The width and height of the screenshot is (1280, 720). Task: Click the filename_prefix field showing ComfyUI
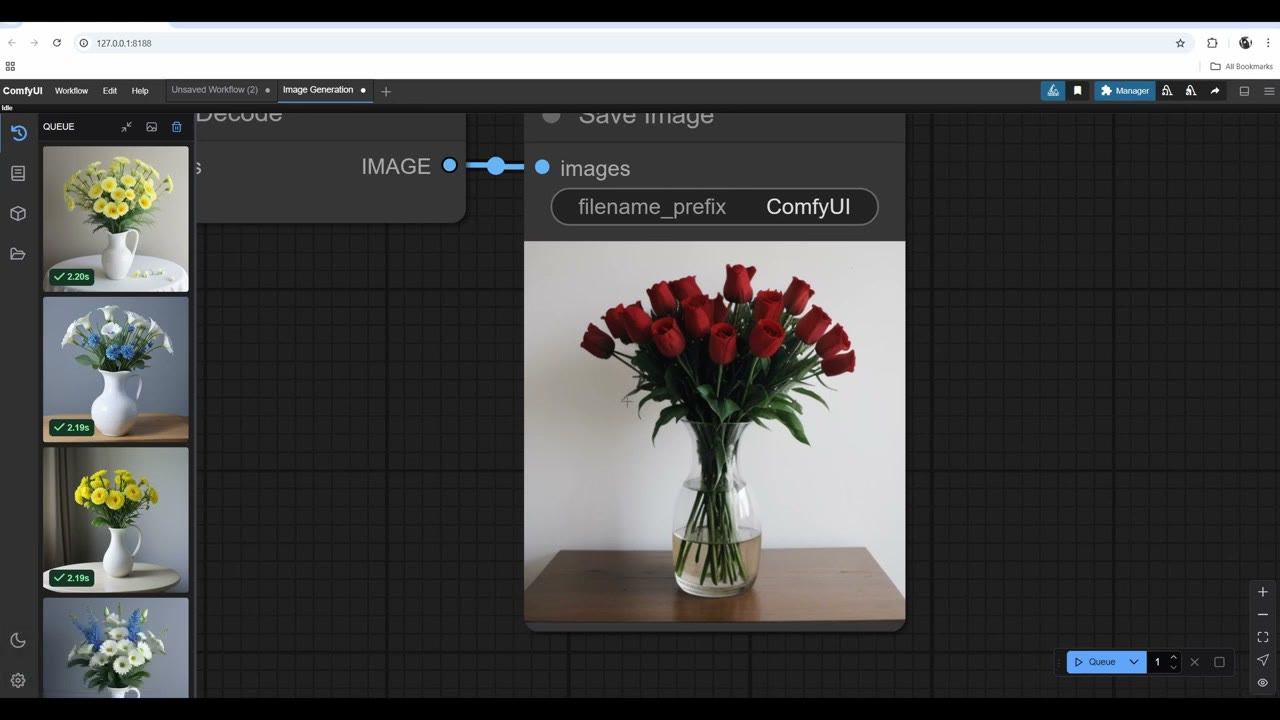(x=714, y=207)
